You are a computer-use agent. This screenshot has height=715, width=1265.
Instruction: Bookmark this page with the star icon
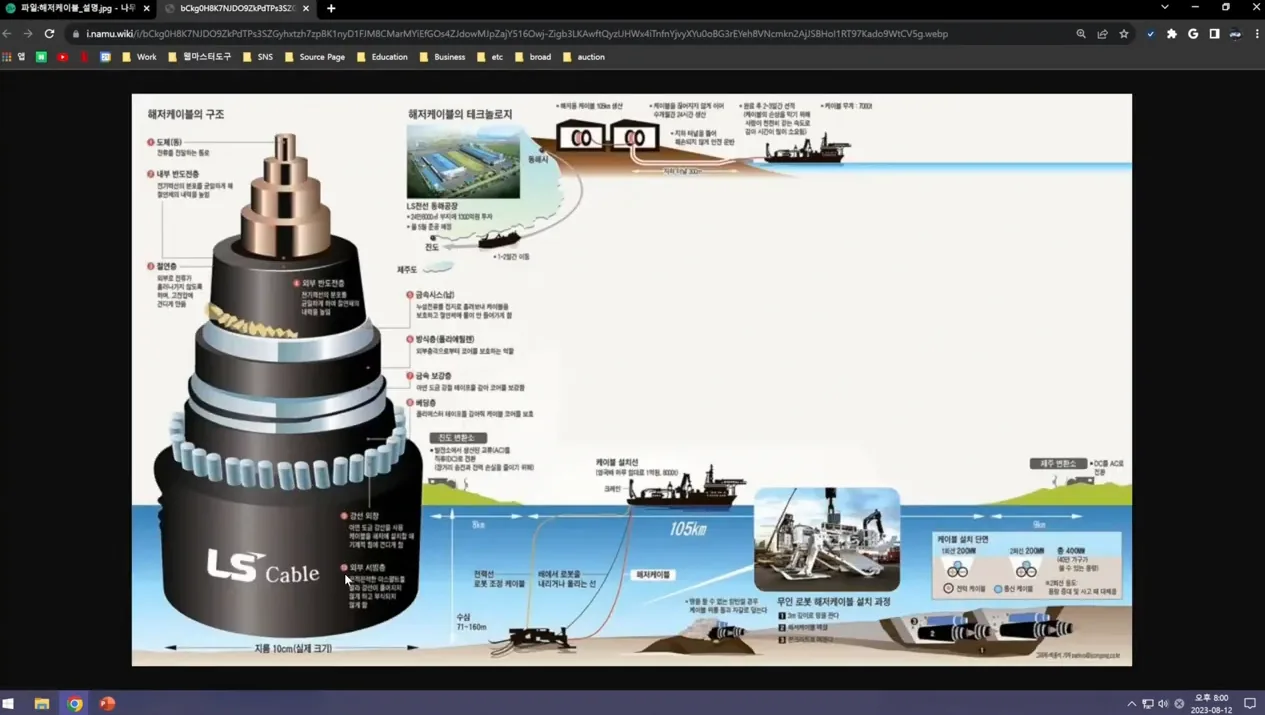pos(1124,34)
